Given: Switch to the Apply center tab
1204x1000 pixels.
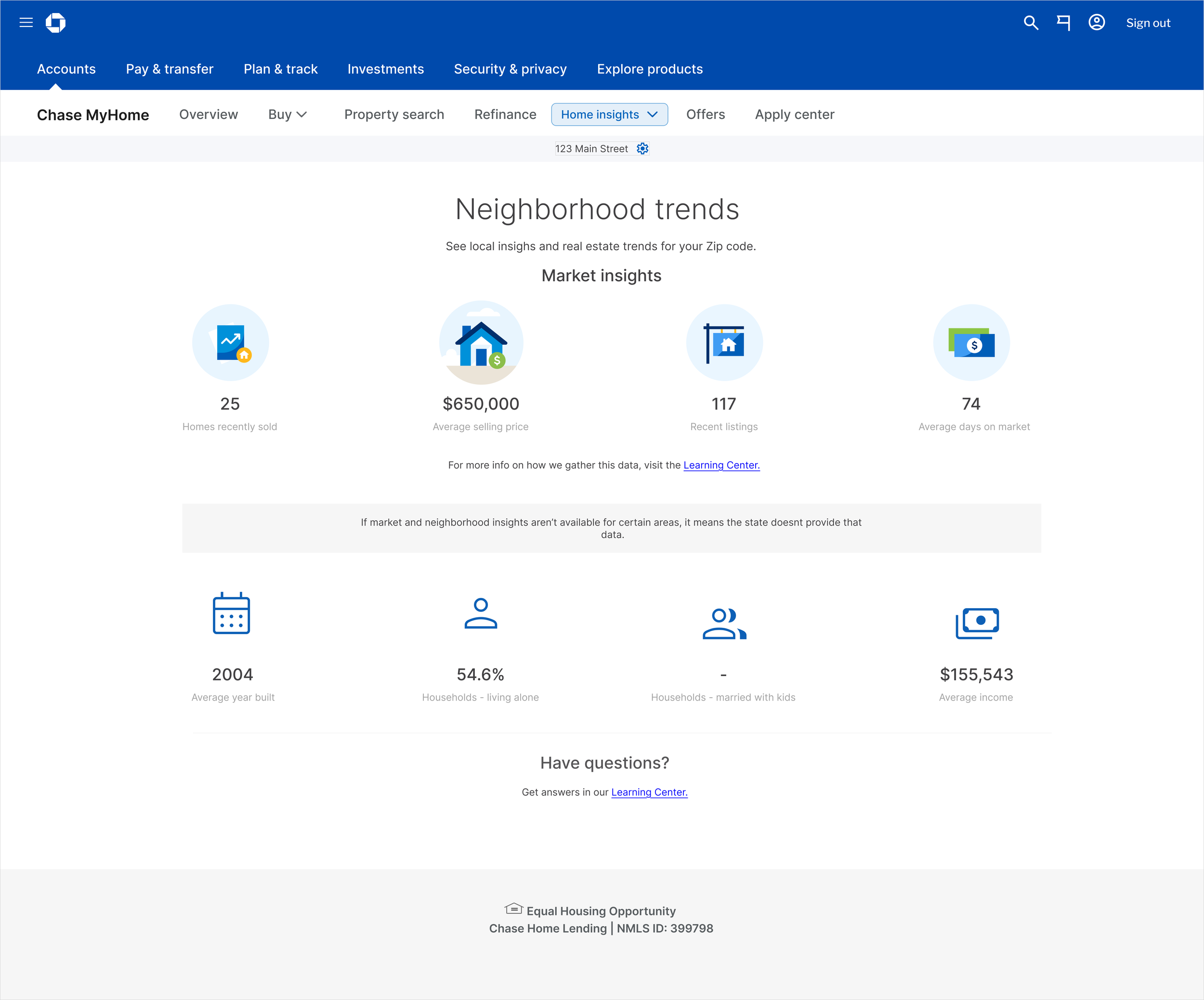Looking at the screenshot, I should (795, 115).
